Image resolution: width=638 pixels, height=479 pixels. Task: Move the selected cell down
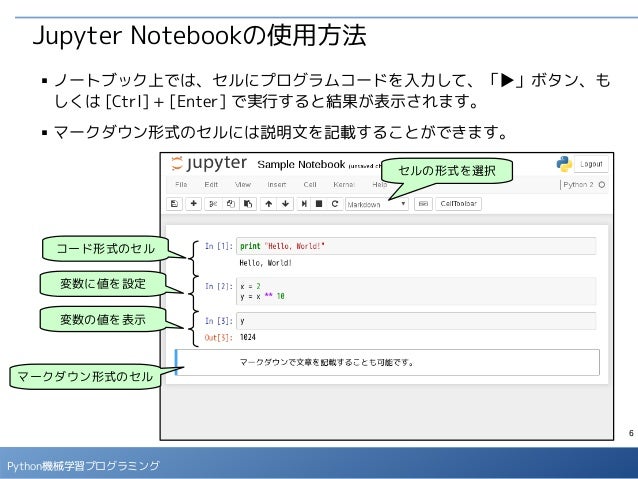285,204
